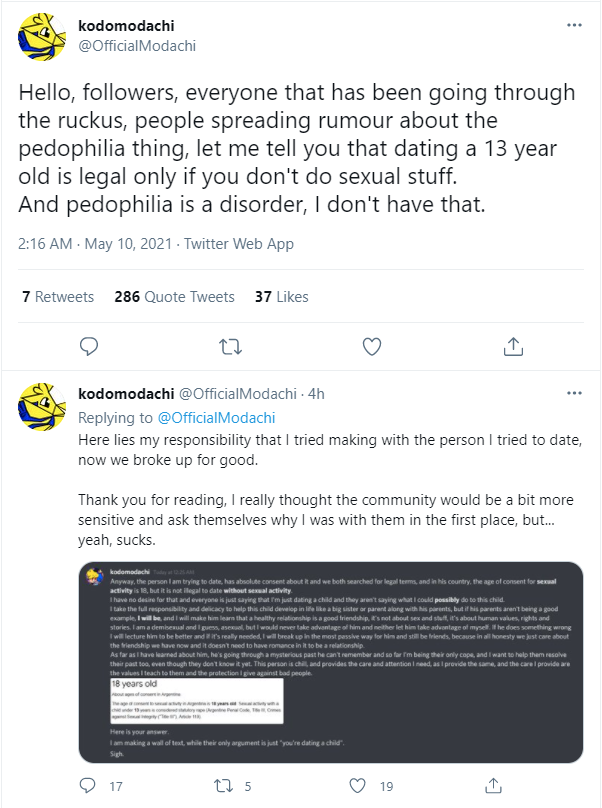Open profile avatar on the reply tweet
The width and height of the screenshot is (602, 808).
point(42,407)
